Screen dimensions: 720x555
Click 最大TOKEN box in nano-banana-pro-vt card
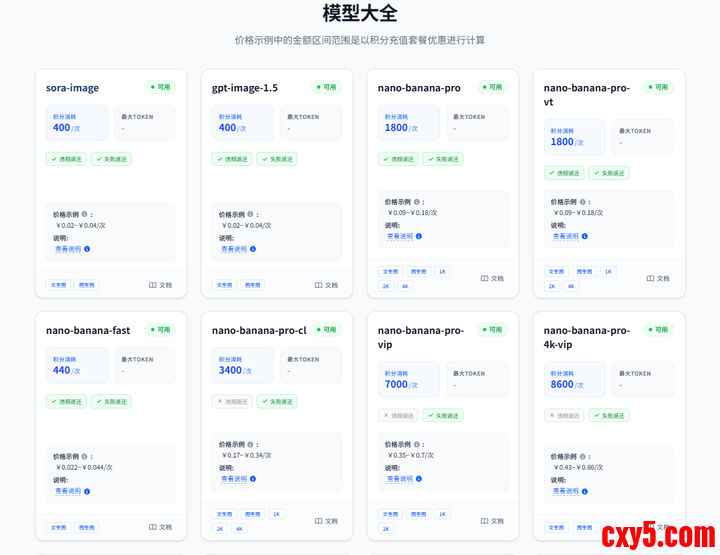(x=643, y=137)
